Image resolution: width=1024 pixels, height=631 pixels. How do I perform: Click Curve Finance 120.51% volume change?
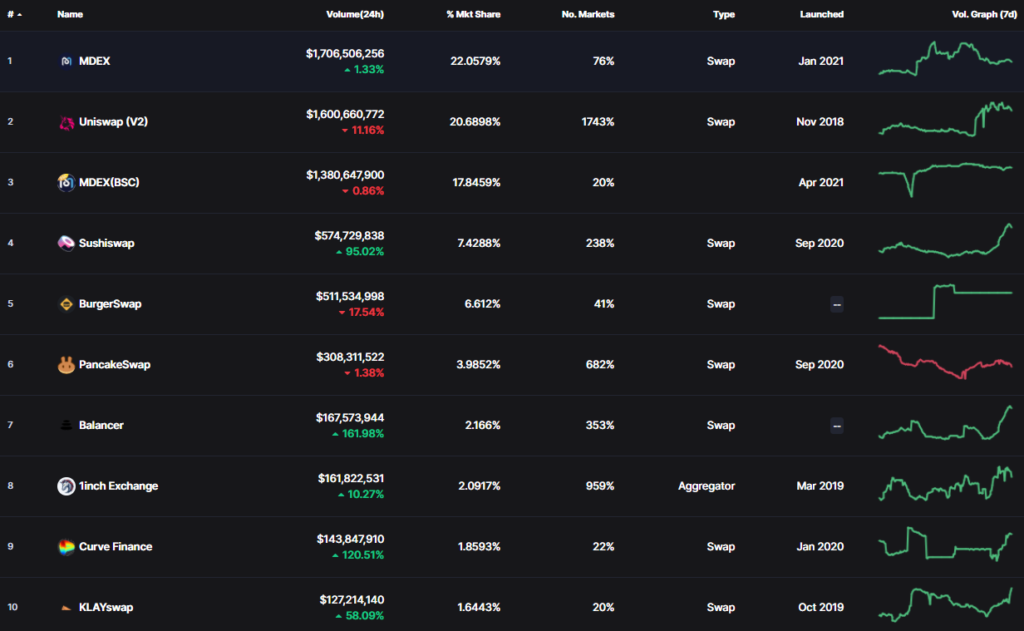pyautogui.click(x=358, y=555)
